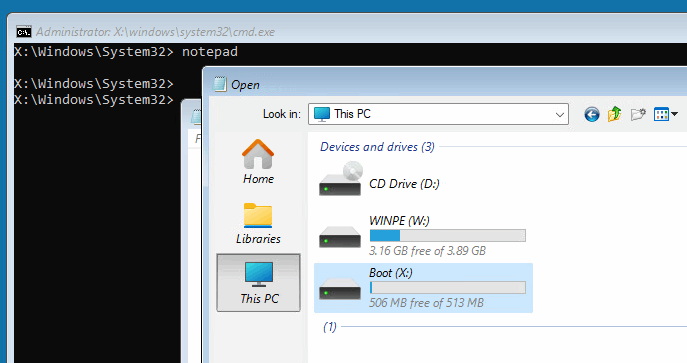Go up one folder level icon
The image size is (687, 363).
point(614,114)
